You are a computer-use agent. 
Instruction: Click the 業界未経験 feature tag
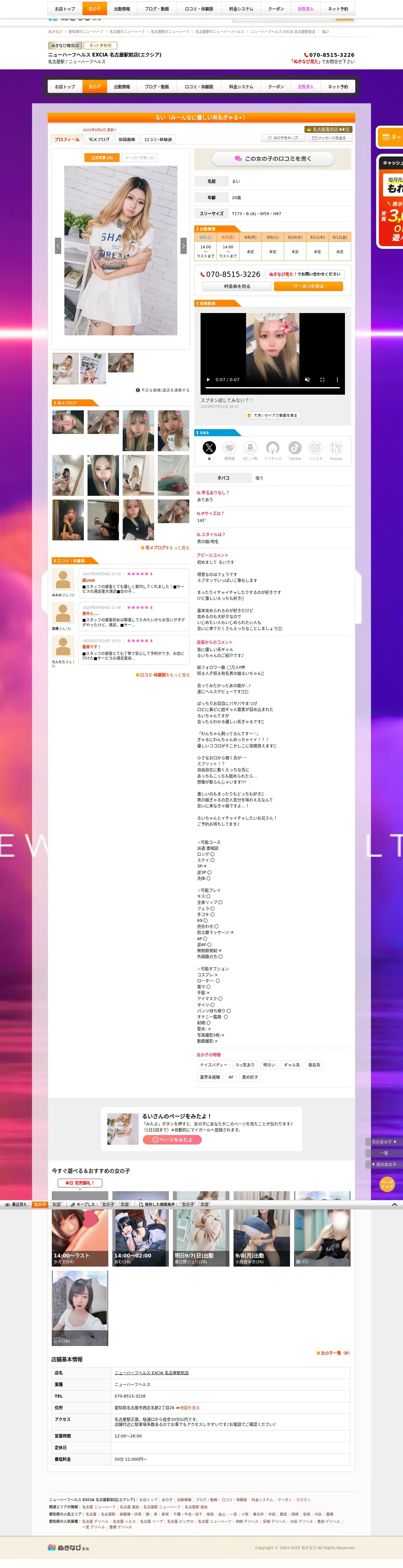[x=210, y=1077]
